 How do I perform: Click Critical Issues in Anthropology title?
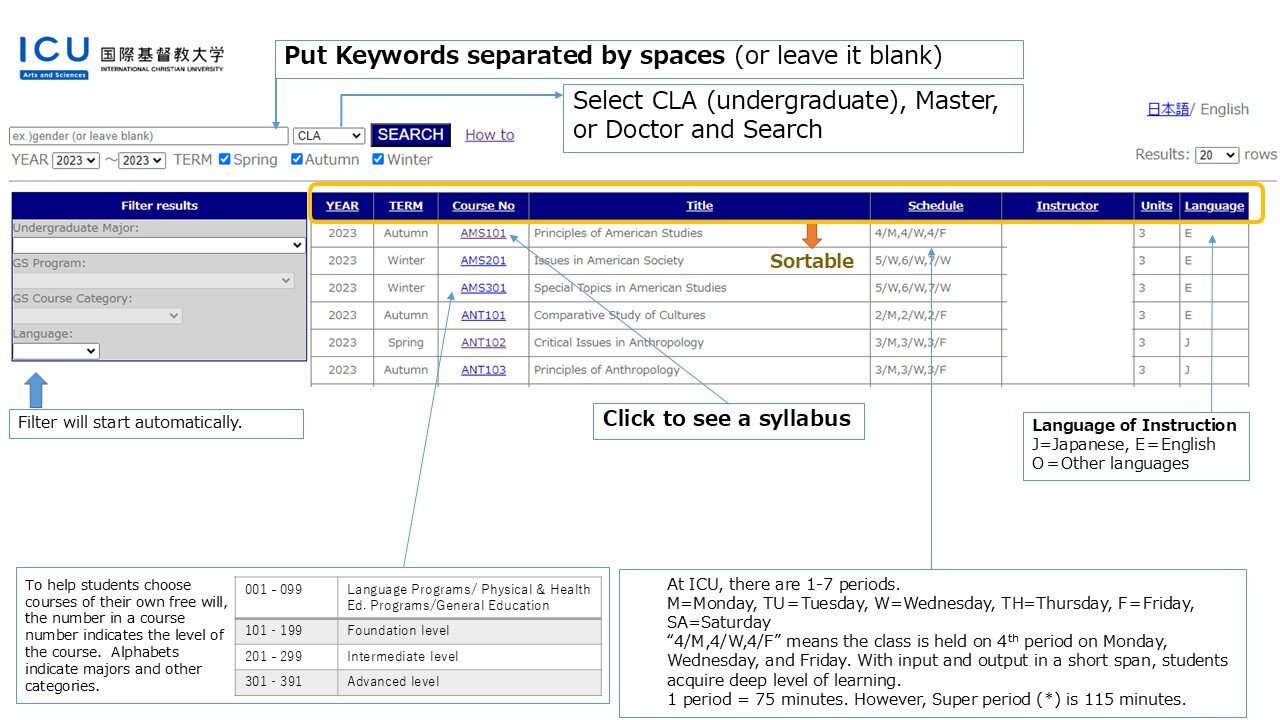point(619,342)
